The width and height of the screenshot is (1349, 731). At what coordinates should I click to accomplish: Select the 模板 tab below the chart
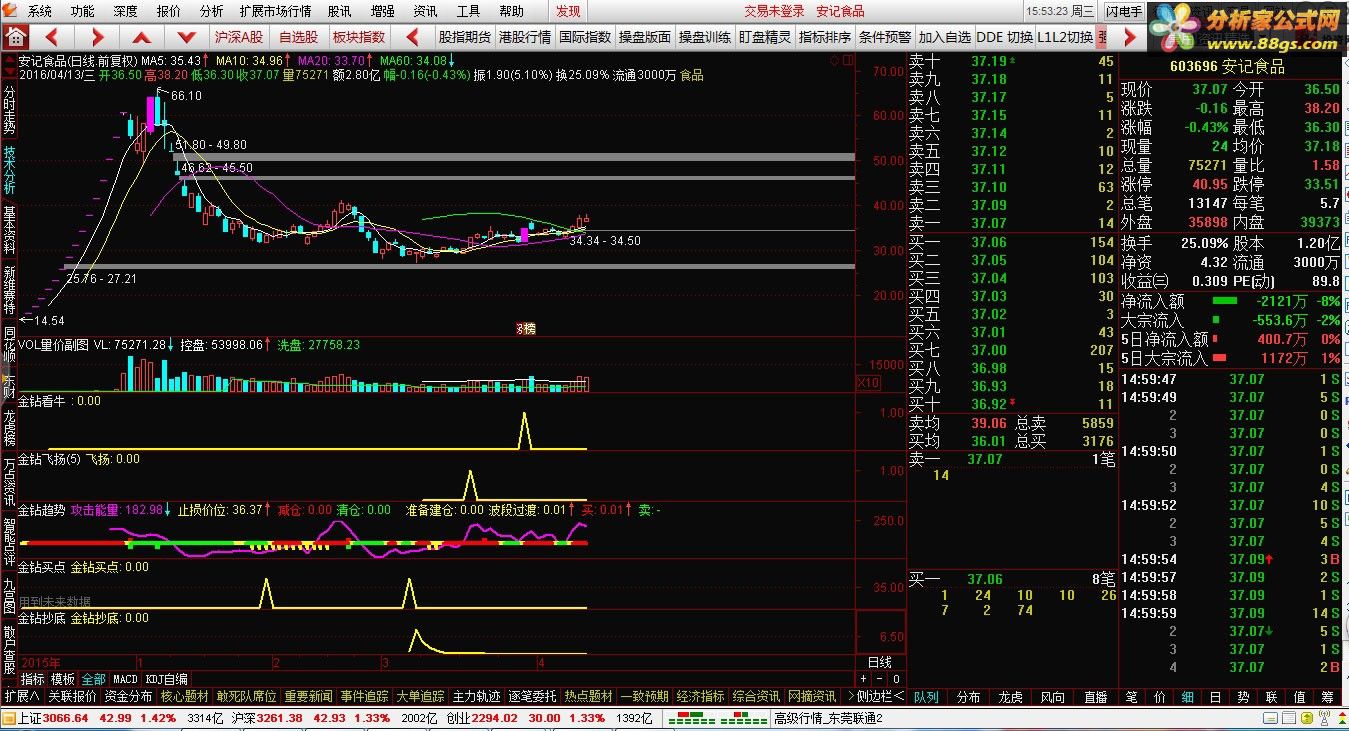(62, 679)
